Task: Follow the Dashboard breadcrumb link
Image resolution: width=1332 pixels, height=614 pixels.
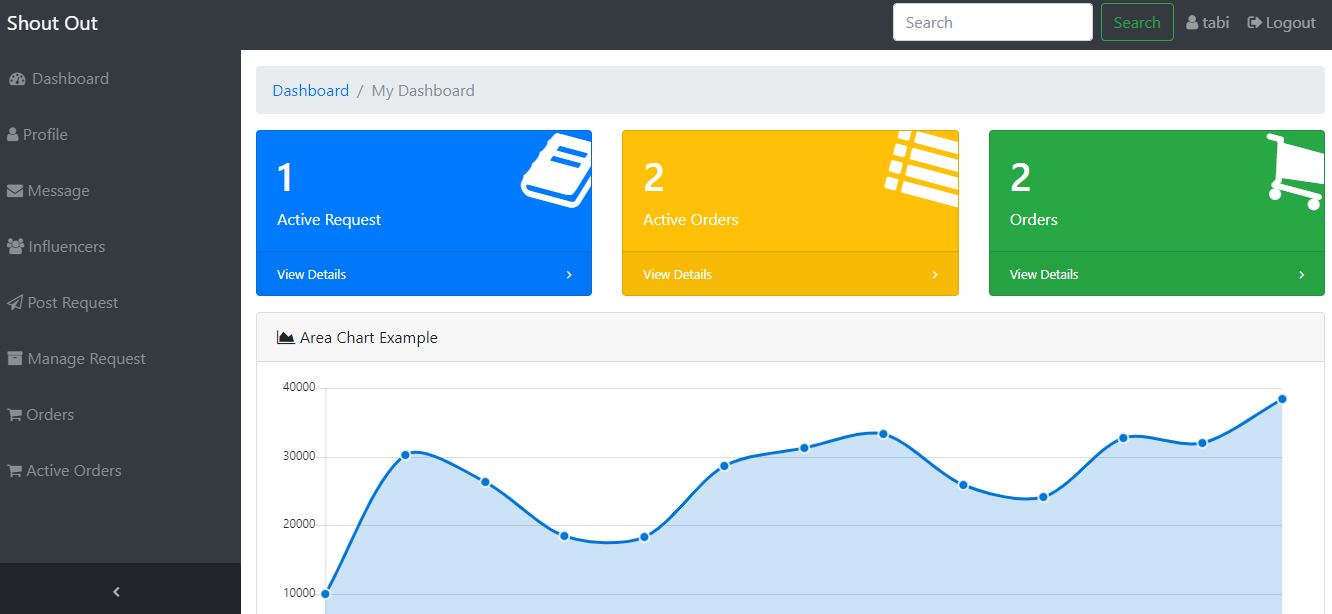Action: point(311,91)
